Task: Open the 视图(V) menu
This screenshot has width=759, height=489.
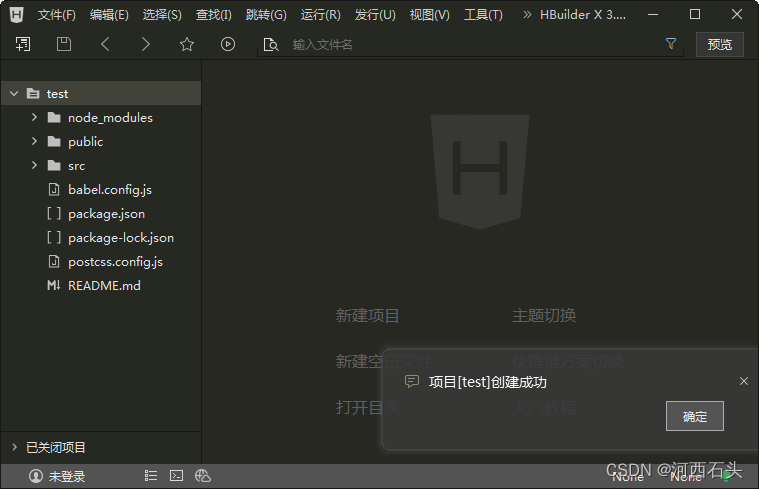Action: pos(430,15)
